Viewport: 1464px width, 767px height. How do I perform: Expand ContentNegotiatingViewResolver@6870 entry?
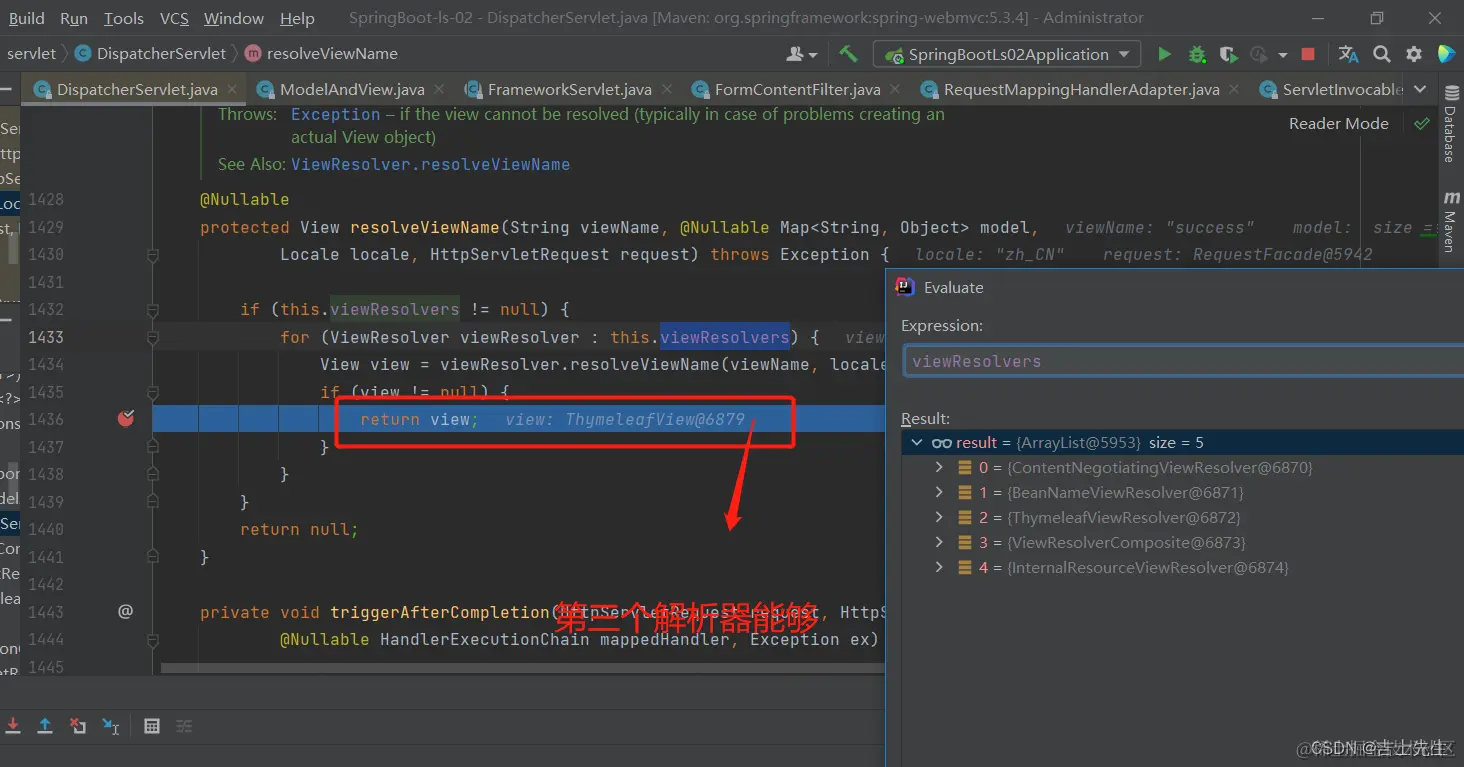click(x=938, y=467)
